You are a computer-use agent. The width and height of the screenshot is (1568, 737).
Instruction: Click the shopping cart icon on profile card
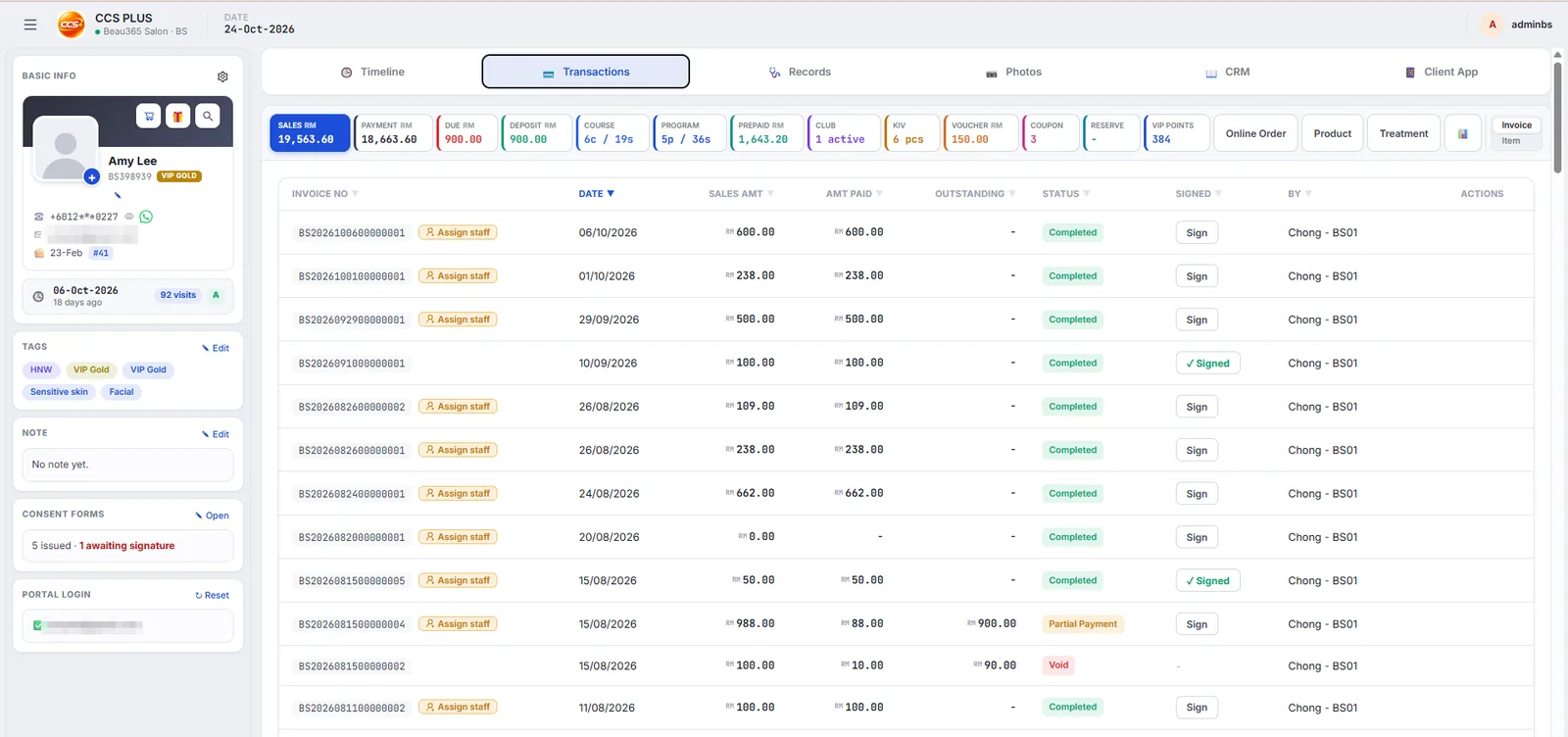pyautogui.click(x=149, y=116)
